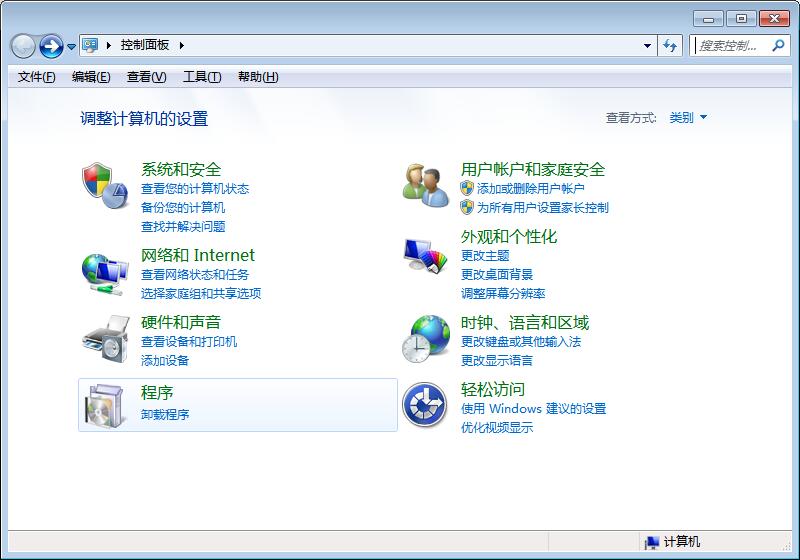Screen dimensions: 800x560
Task: Open the 文件(F) menu
Action: pos(37,77)
